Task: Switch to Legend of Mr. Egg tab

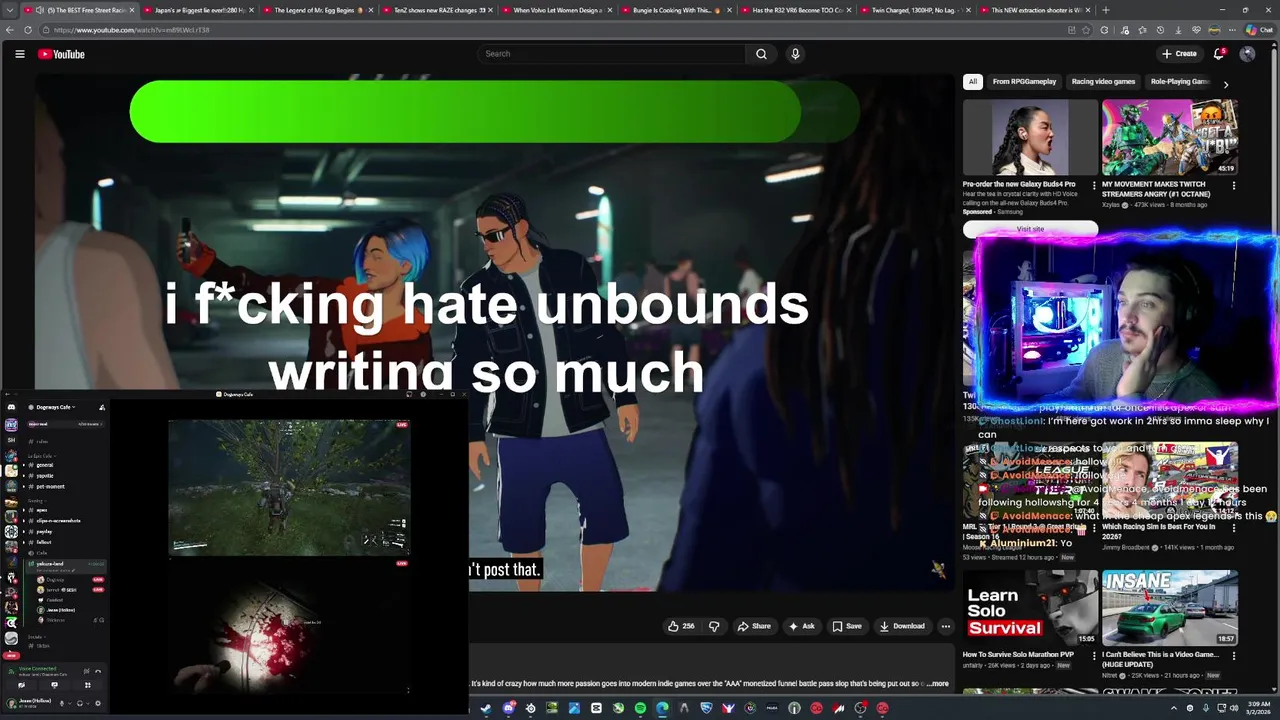Action: point(317,10)
